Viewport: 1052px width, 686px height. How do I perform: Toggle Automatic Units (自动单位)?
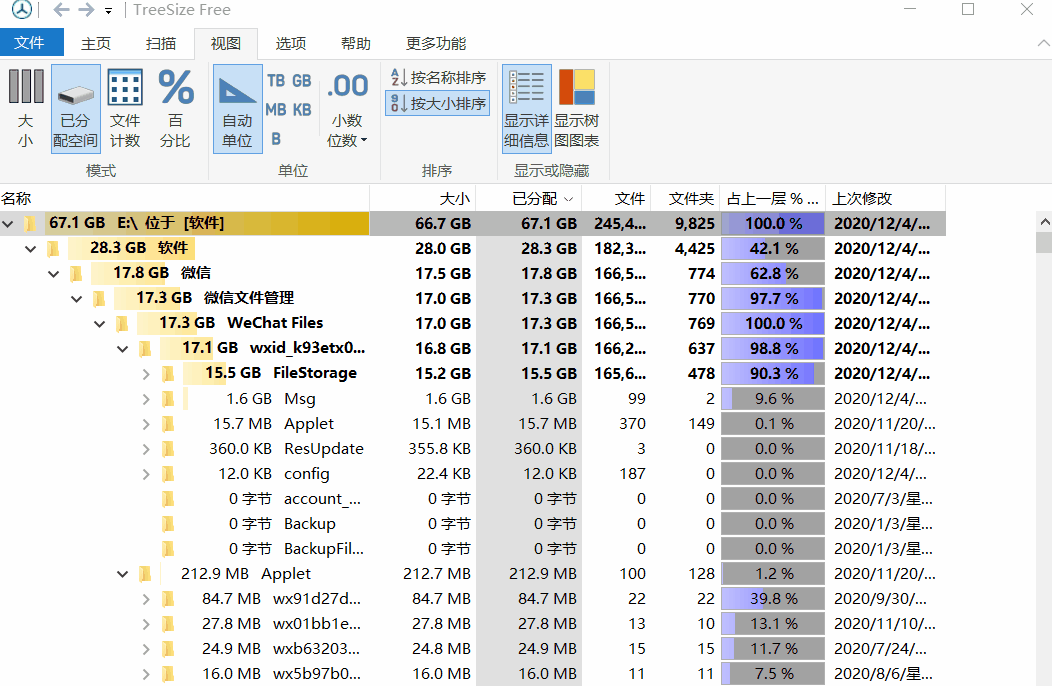click(x=238, y=109)
